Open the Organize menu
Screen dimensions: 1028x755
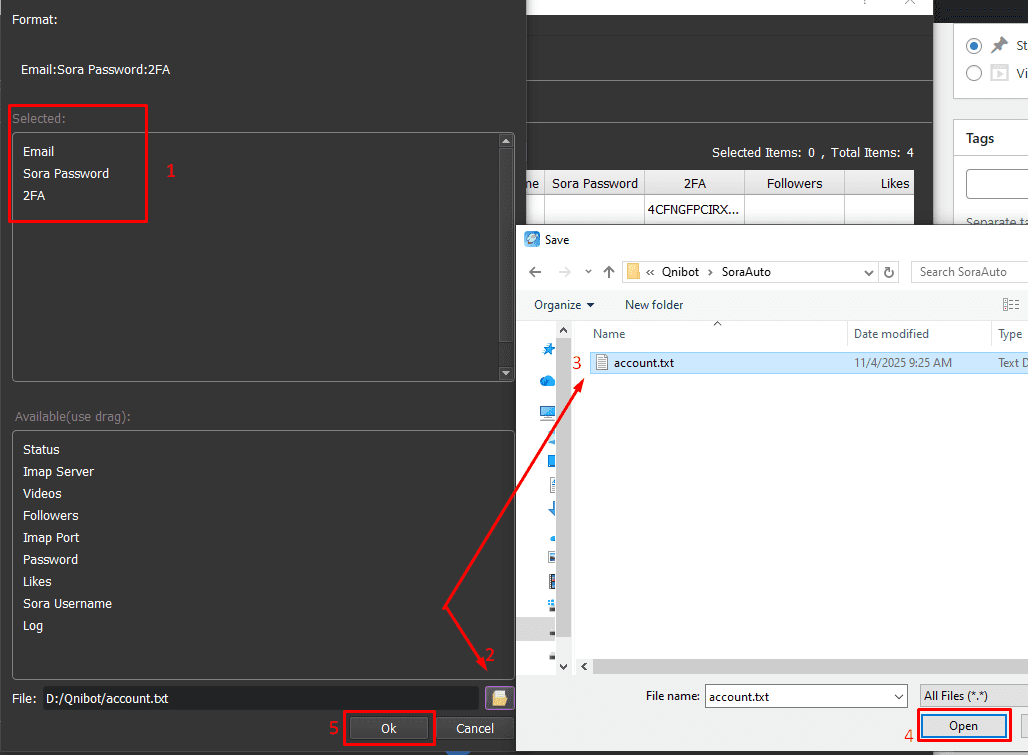563,305
